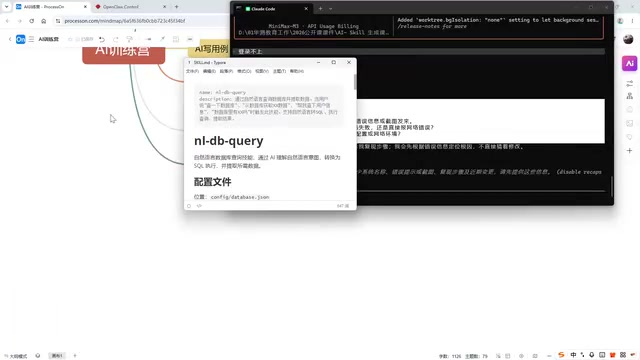Open the browser profile icon

click(620, 21)
